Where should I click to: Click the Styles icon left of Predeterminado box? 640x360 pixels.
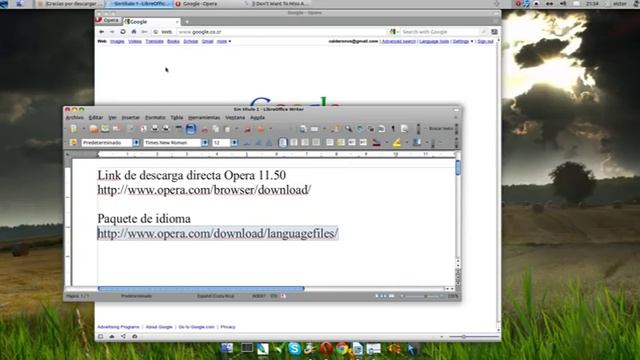point(73,142)
